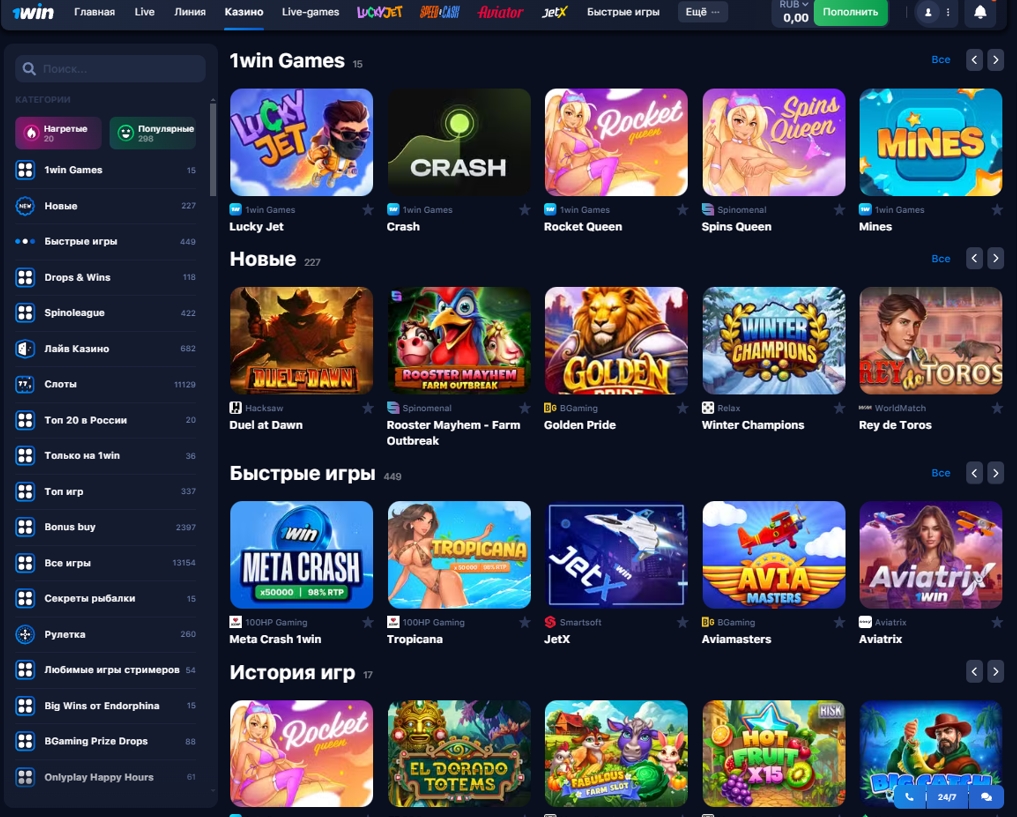Select the Популярные category button
This screenshot has width=1017, height=817.
pos(153,133)
